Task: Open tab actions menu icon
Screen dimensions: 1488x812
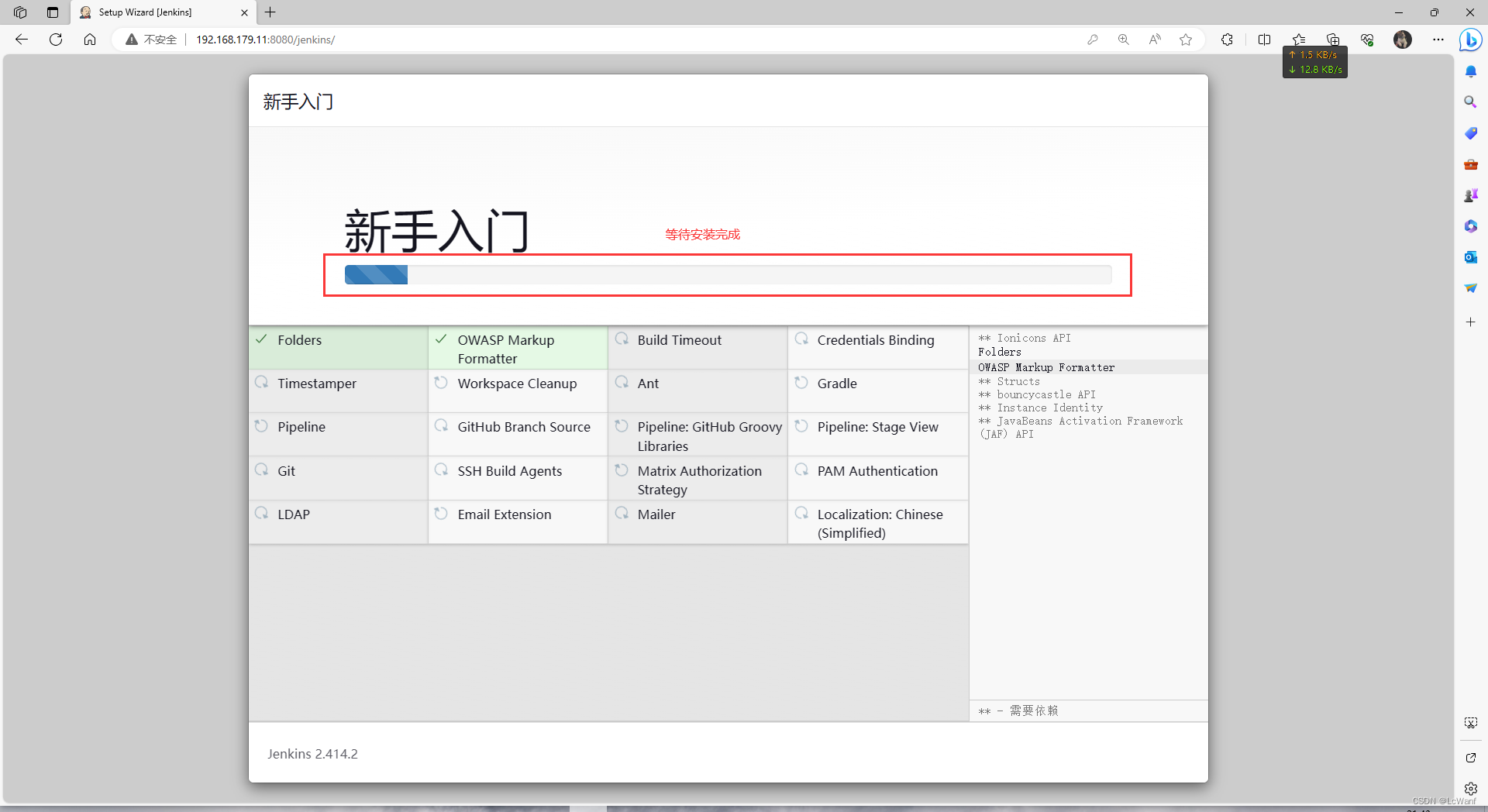Action: (53, 12)
